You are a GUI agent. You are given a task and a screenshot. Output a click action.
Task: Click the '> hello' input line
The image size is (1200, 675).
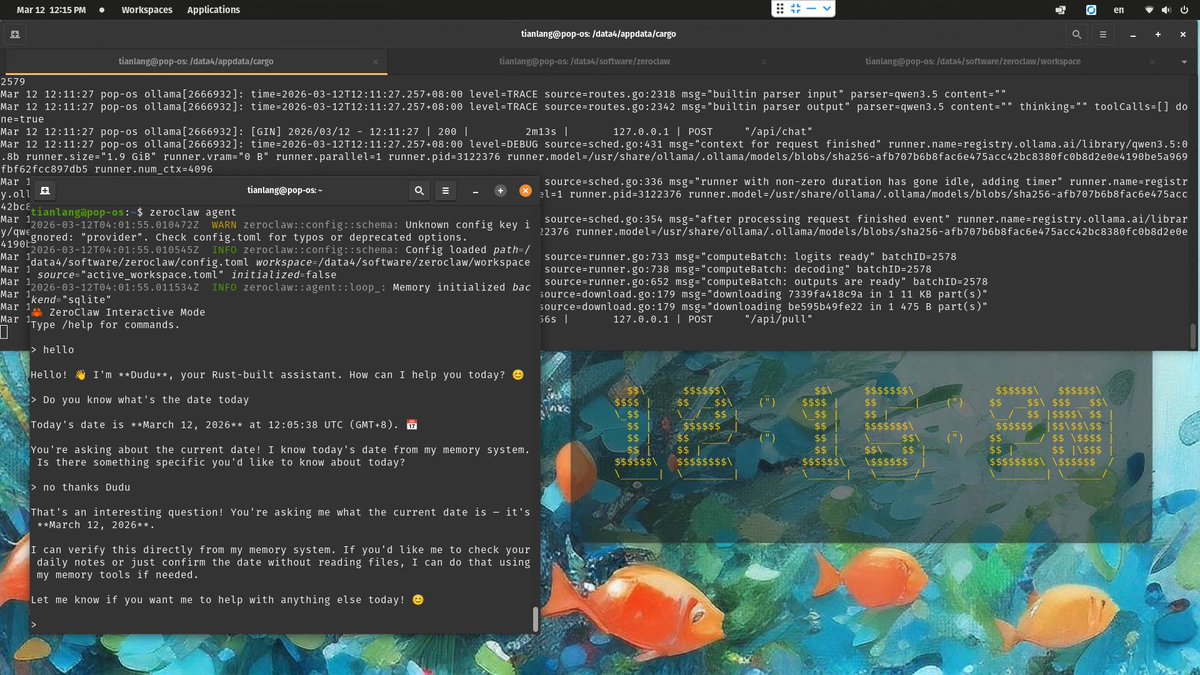(x=52, y=350)
